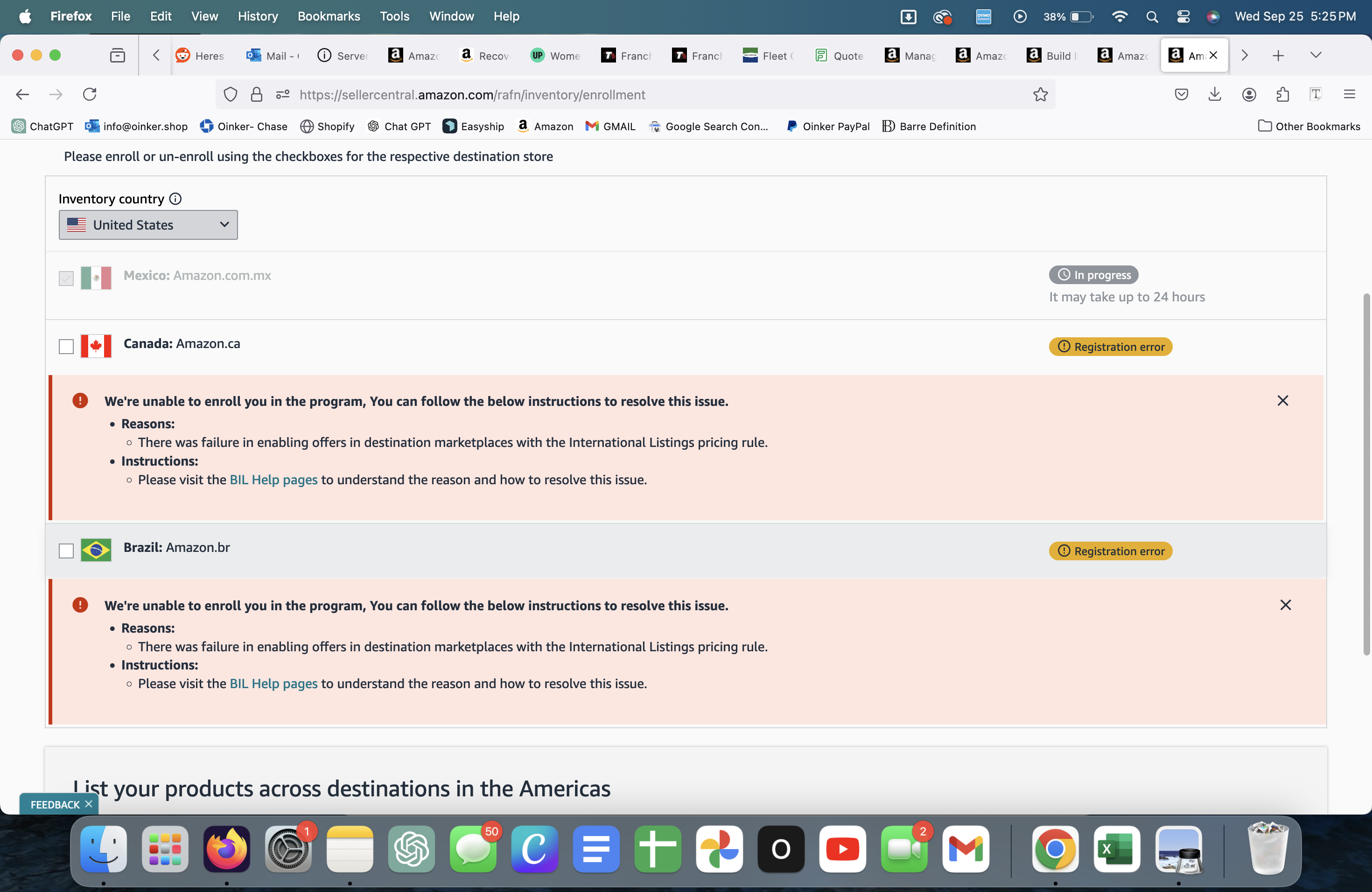Open the Other Bookmarks folder
The height and width of the screenshot is (892, 1372).
[x=1309, y=126]
